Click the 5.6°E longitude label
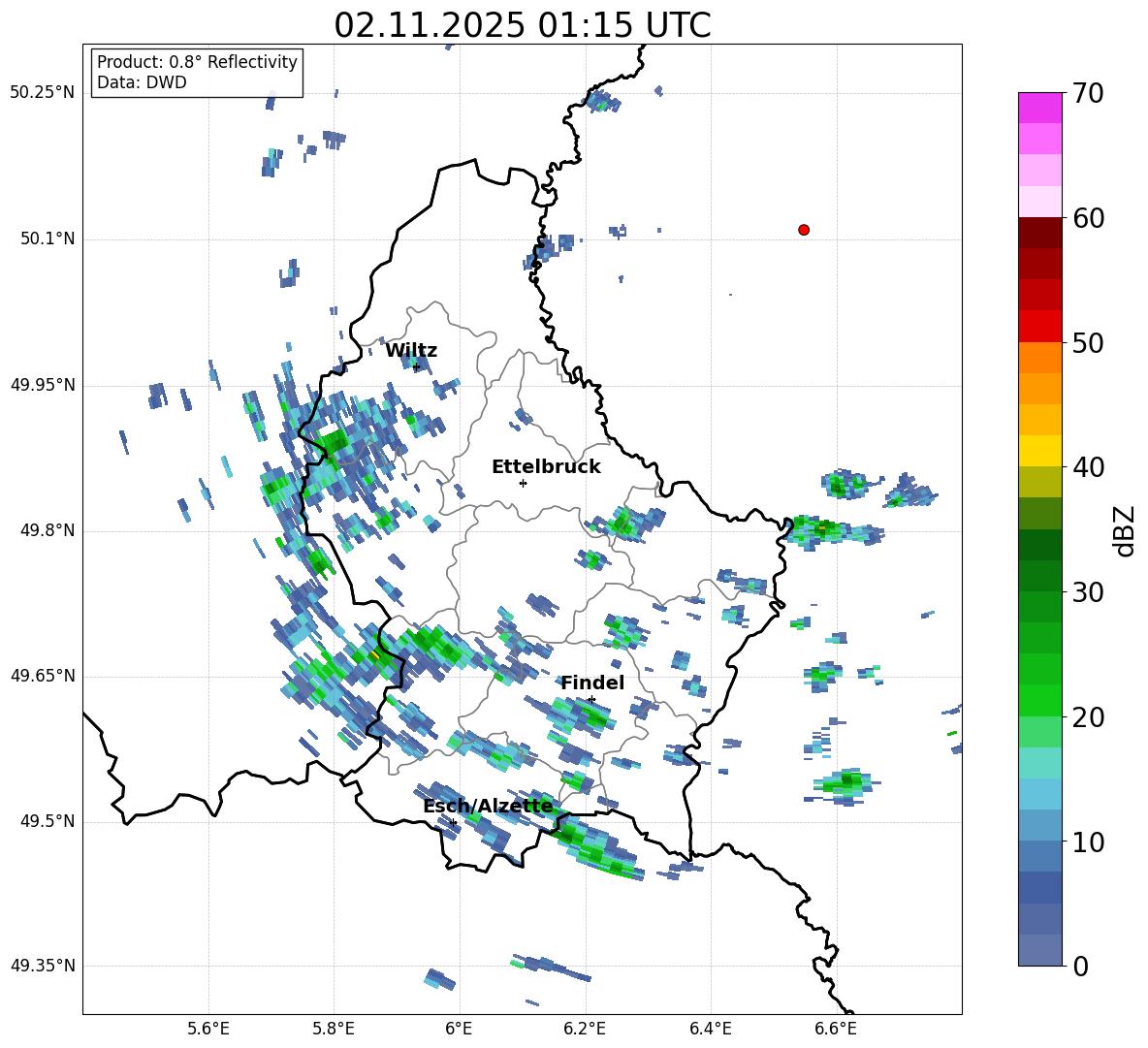 pyautogui.click(x=208, y=1029)
